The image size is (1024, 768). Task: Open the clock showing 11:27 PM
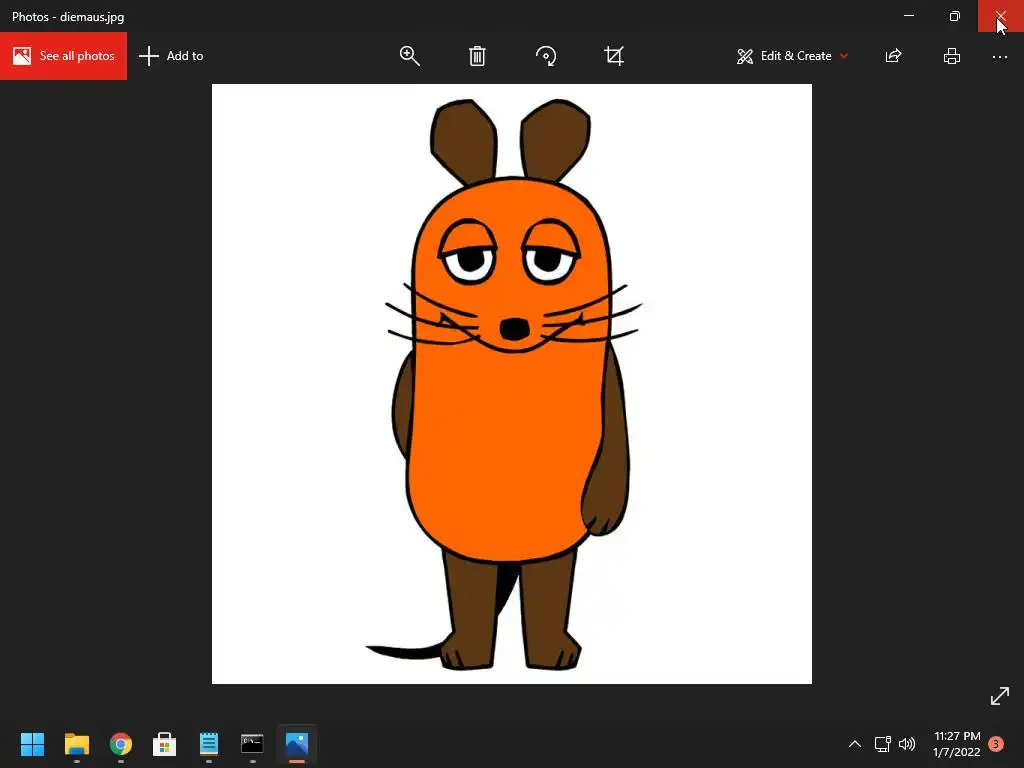coord(957,744)
